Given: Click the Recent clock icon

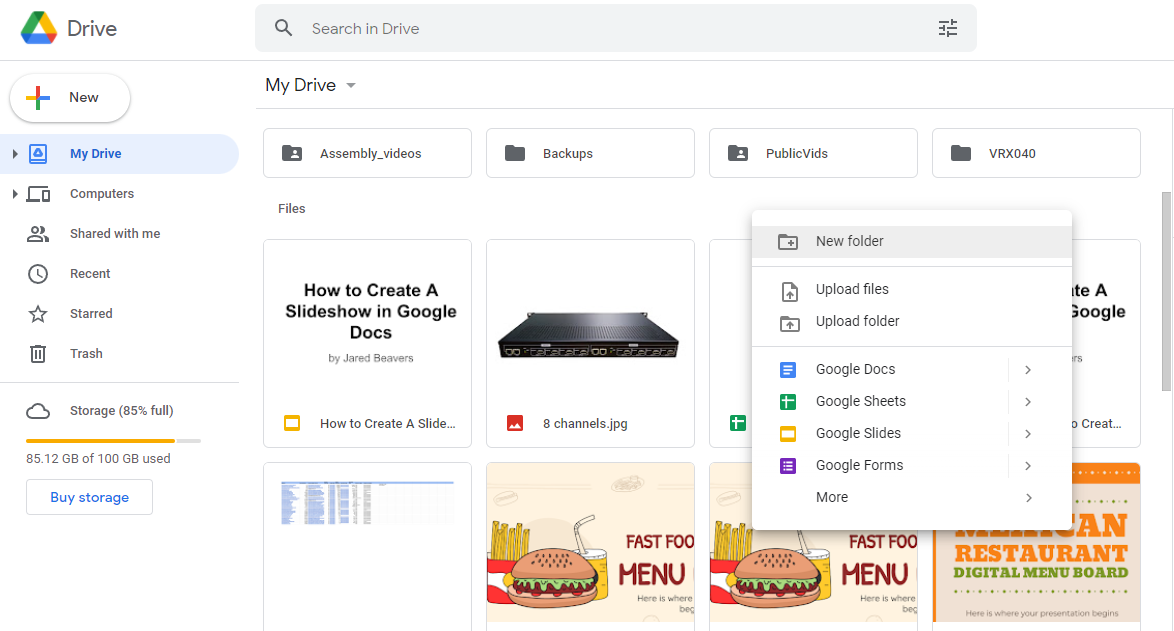Looking at the screenshot, I should point(38,274).
